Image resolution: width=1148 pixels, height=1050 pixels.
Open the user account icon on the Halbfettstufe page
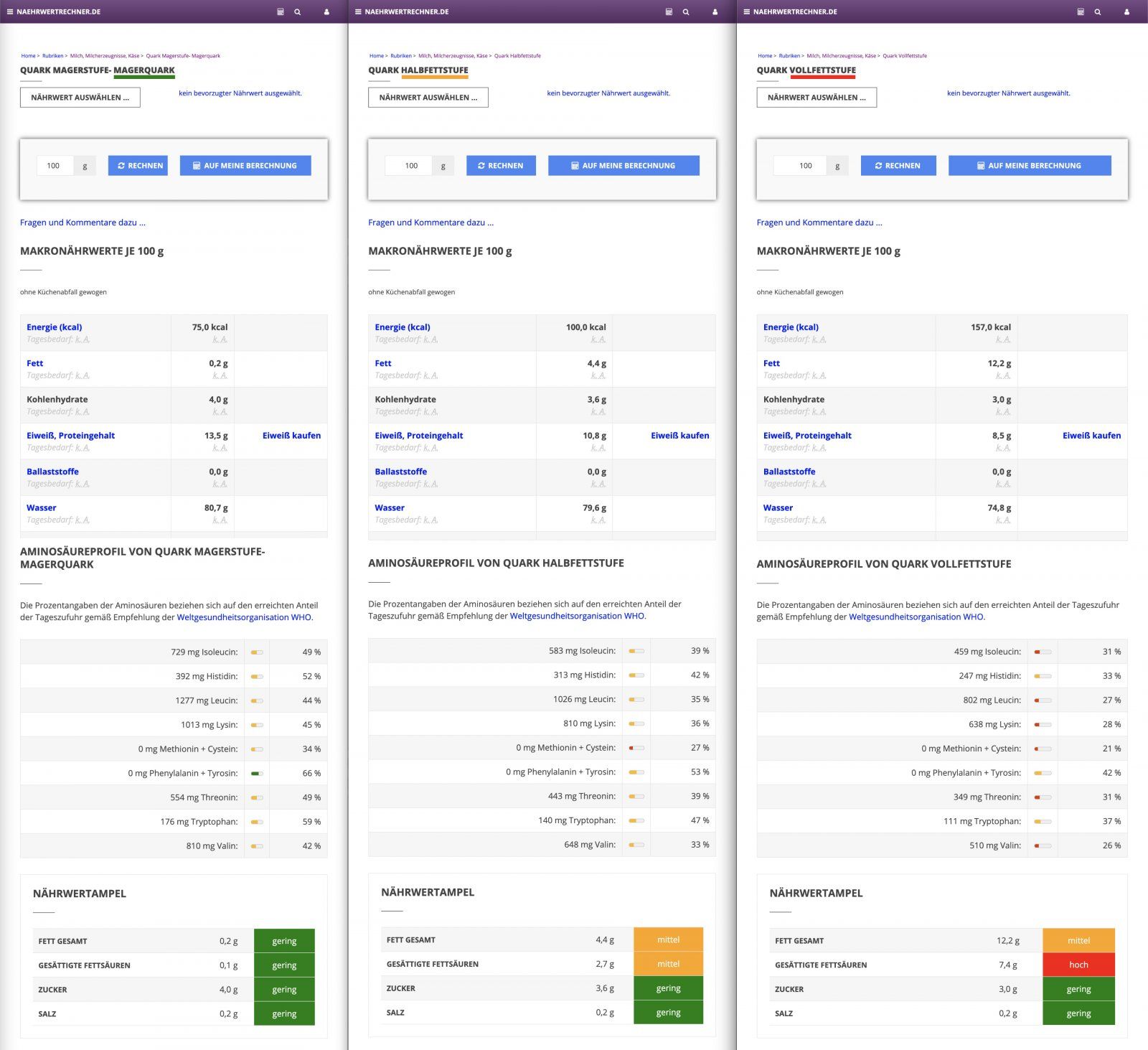[x=715, y=12]
